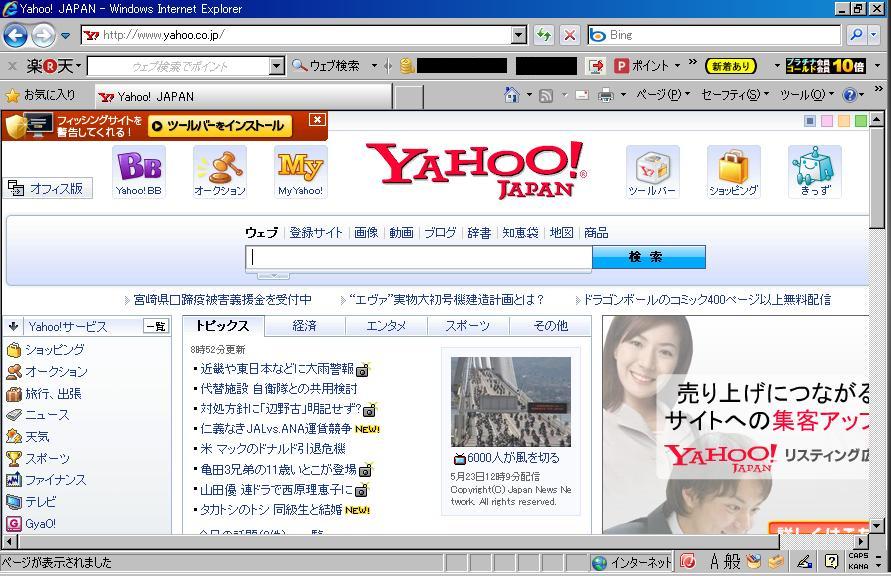This screenshot has width=891, height=576.
Task: Switch to the スポーツ news tab
Action: point(468,326)
